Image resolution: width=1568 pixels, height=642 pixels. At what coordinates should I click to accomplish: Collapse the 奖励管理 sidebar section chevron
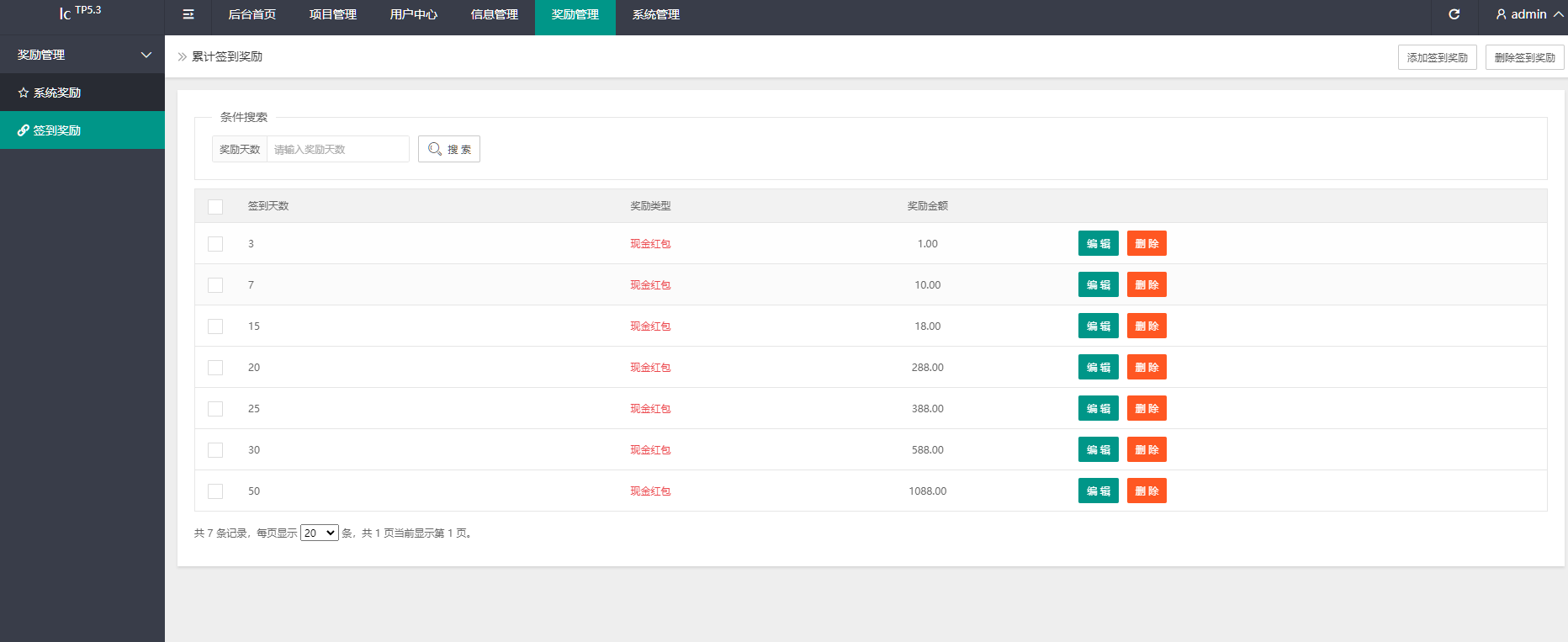[x=146, y=55]
